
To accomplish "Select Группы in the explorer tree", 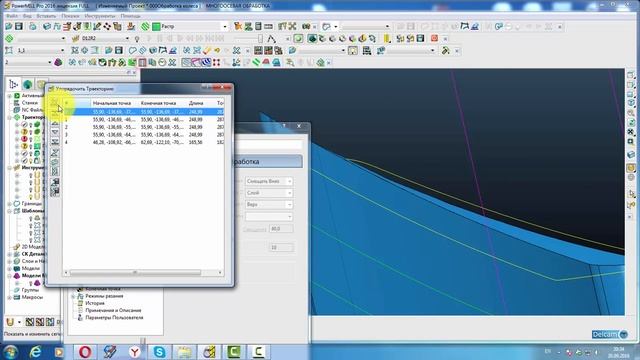I will pos(30,290).
